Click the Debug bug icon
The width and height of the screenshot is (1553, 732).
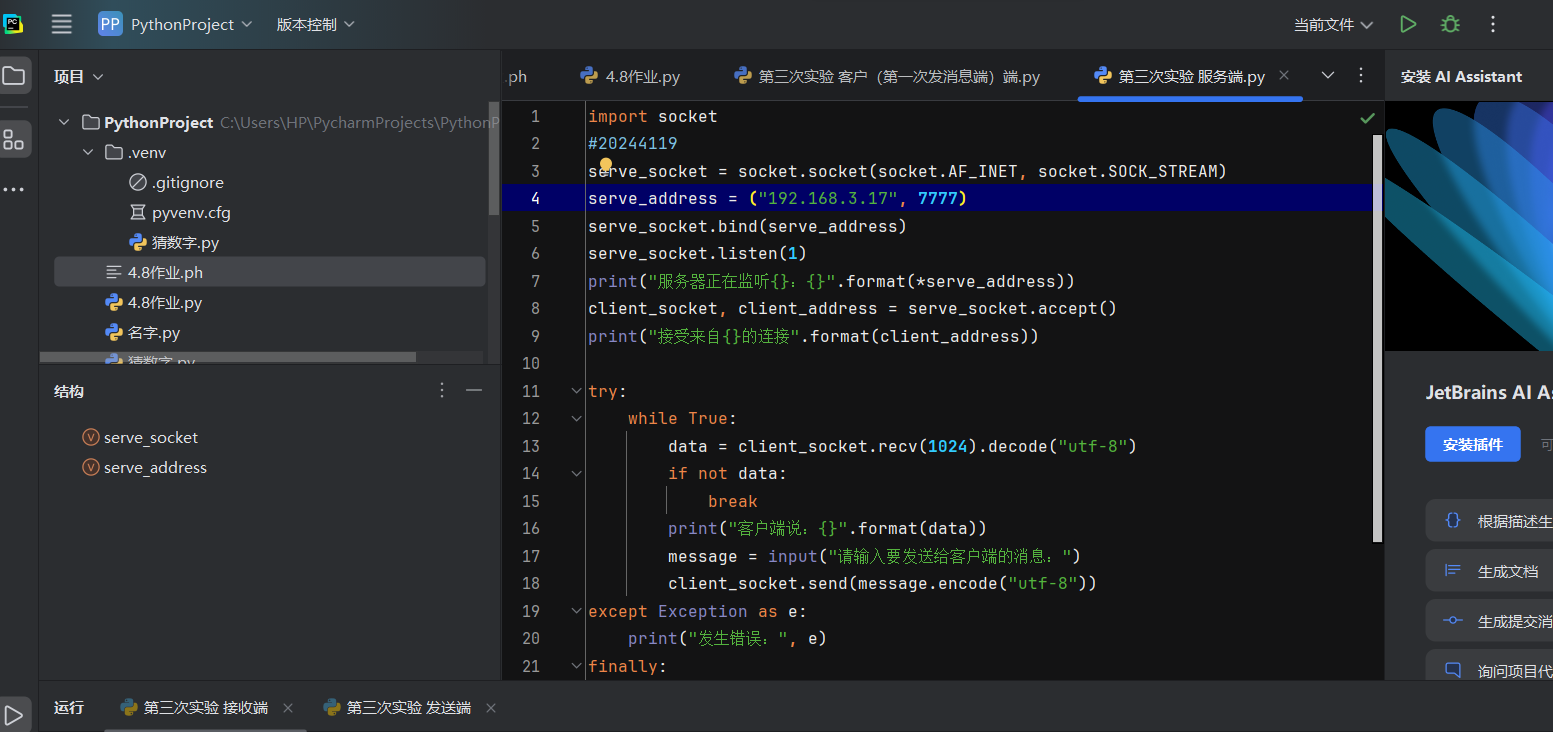pyautogui.click(x=1450, y=24)
